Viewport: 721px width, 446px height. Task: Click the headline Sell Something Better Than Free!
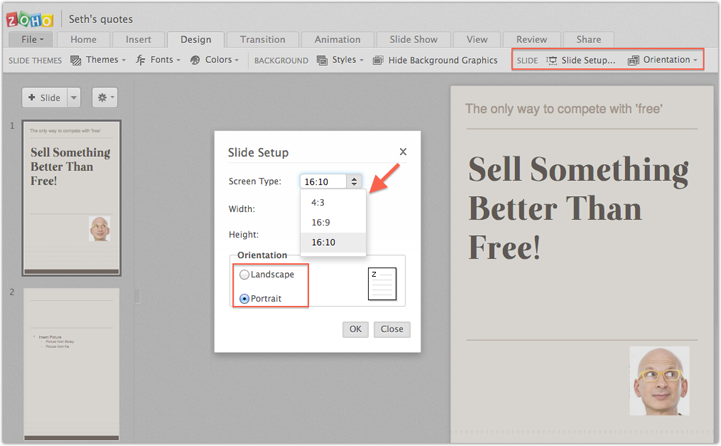coord(578,208)
